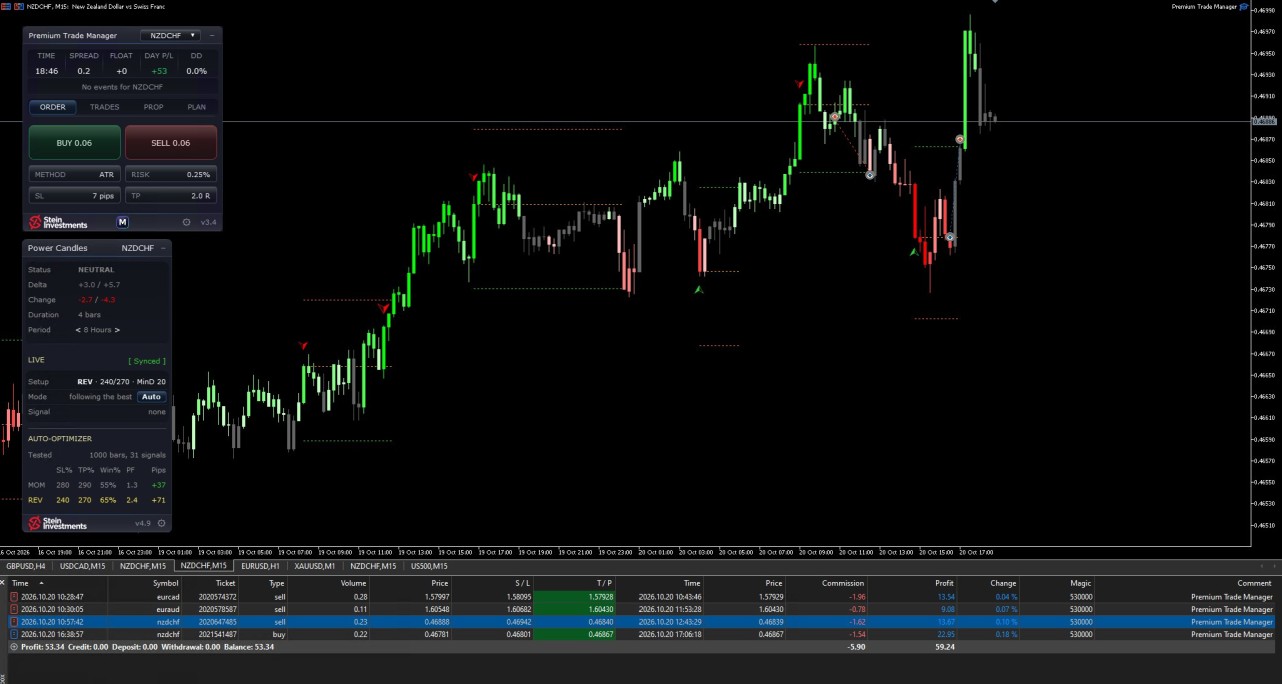Switch to the ORDER tab
This screenshot has height=684, width=1282.
click(53, 107)
